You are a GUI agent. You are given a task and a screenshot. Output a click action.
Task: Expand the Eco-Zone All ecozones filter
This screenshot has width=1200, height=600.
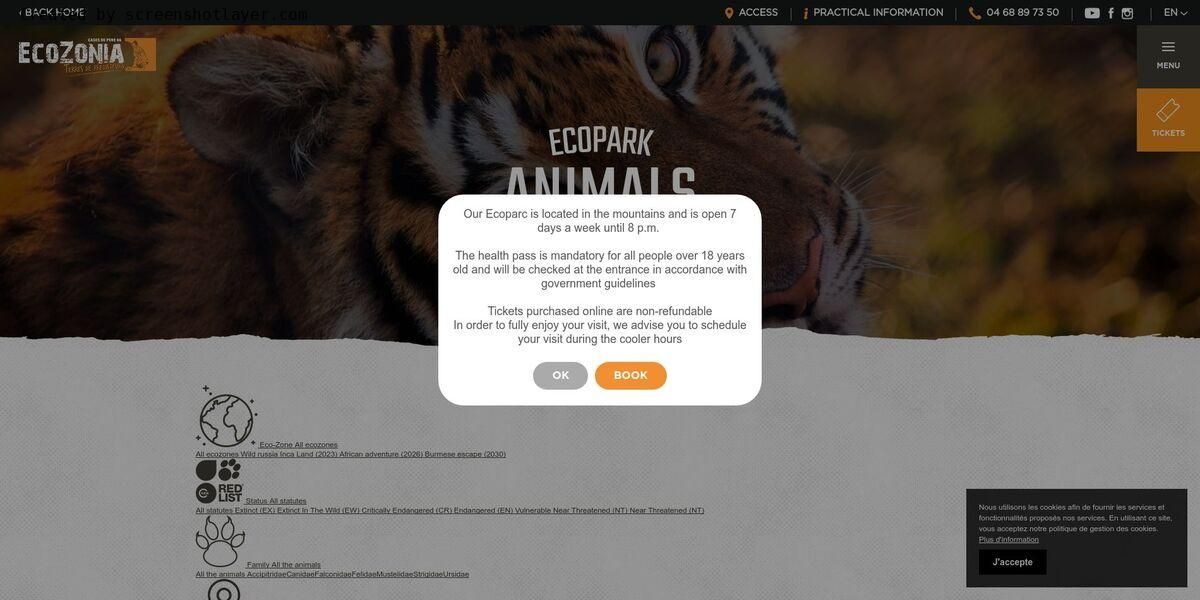click(299, 445)
